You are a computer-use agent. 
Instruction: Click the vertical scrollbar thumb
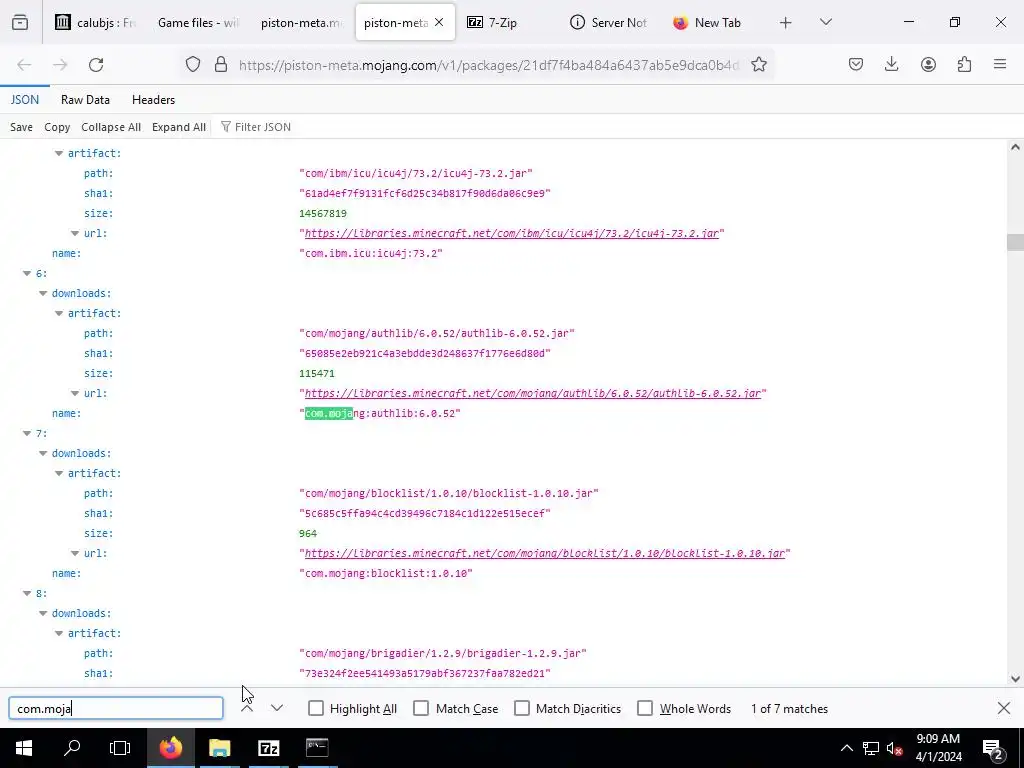click(1015, 242)
